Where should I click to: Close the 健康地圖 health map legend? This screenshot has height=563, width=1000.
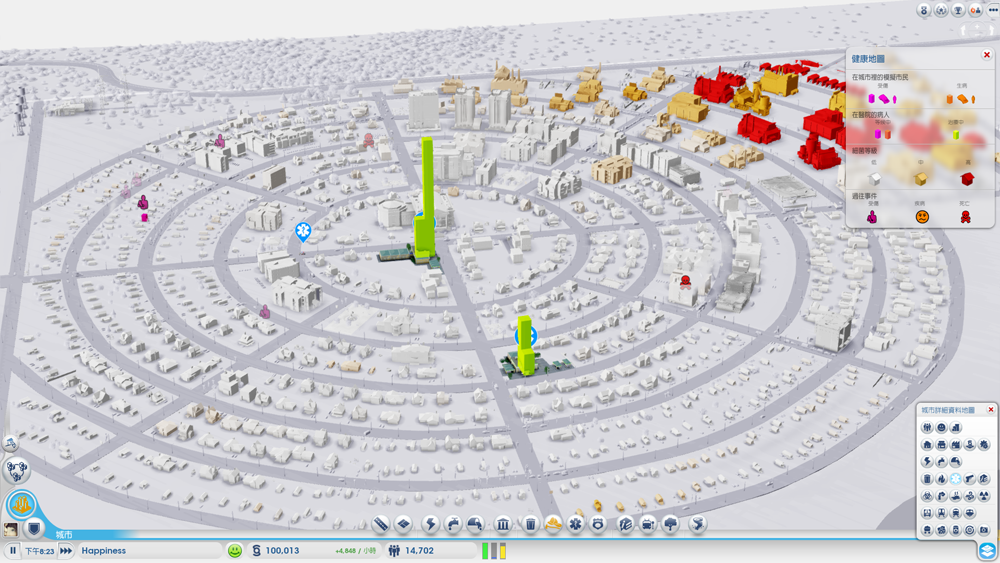pos(987,55)
